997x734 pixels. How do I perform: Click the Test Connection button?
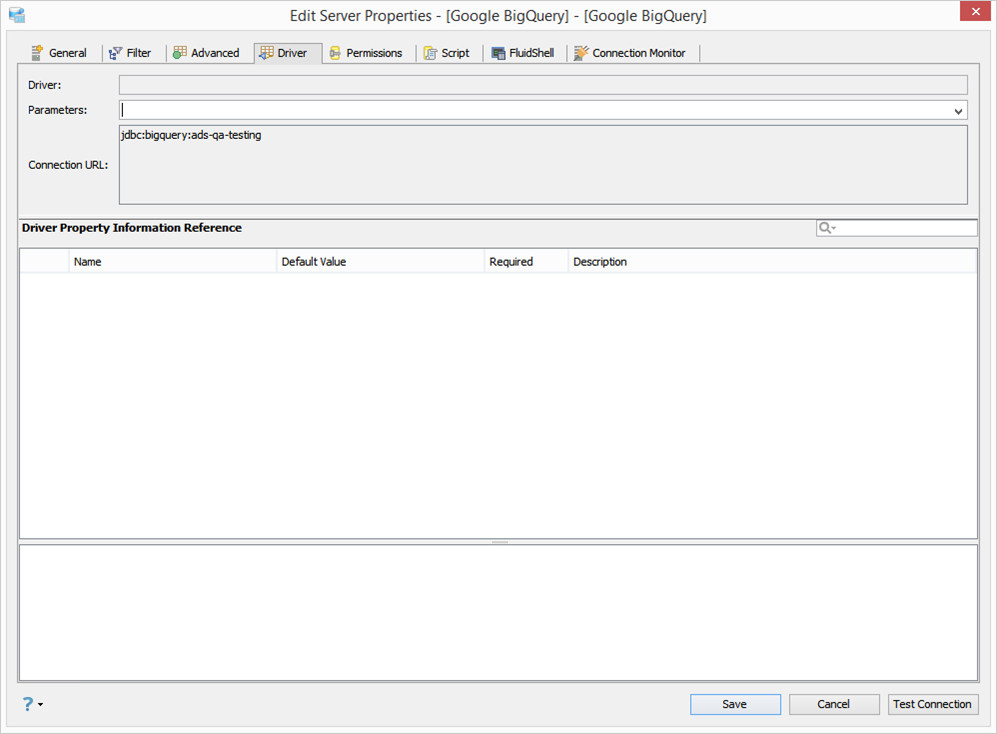(x=933, y=704)
